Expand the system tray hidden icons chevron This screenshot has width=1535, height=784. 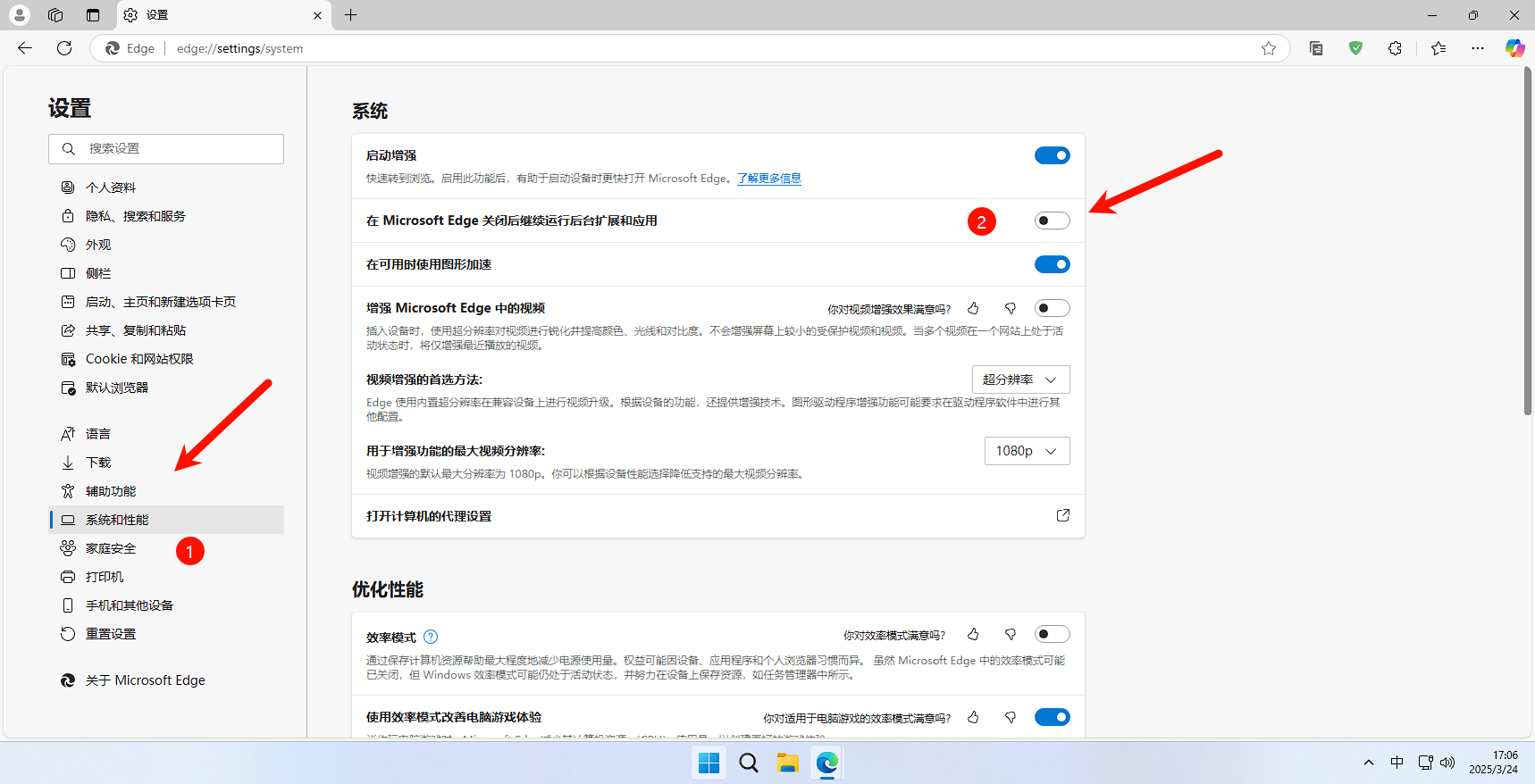pyautogui.click(x=1369, y=763)
